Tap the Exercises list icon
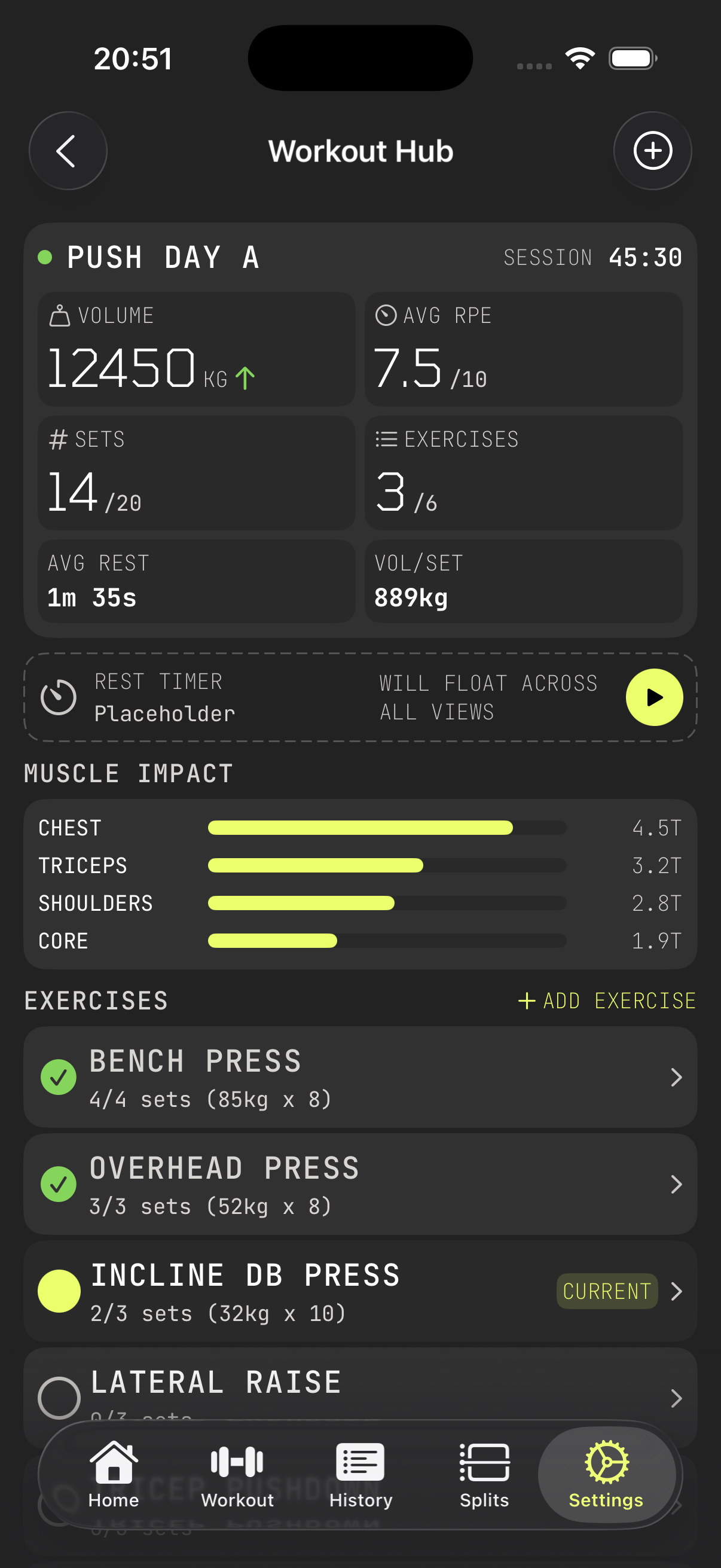 [x=386, y=439]
